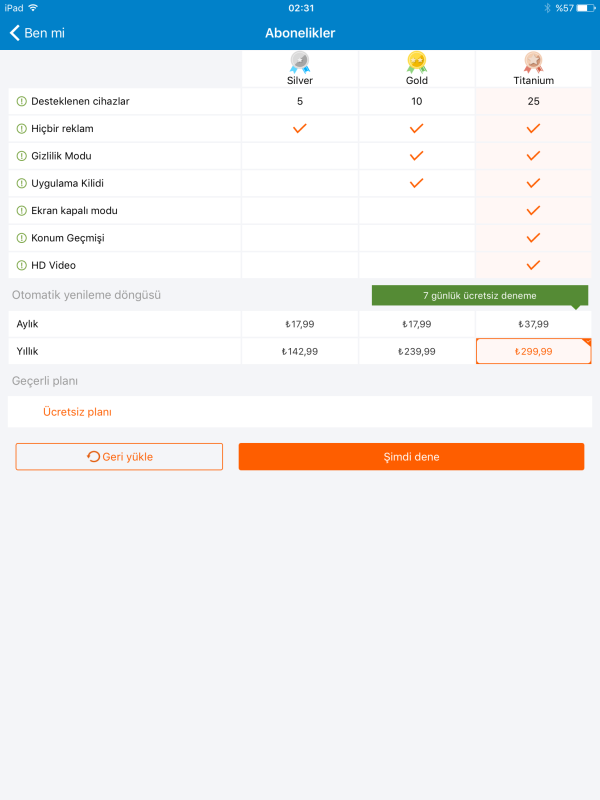This screenshot has height=800, width=600.
Task: Tap the info icon beside Desteklenen cihazlar
Action: (22, 101)
